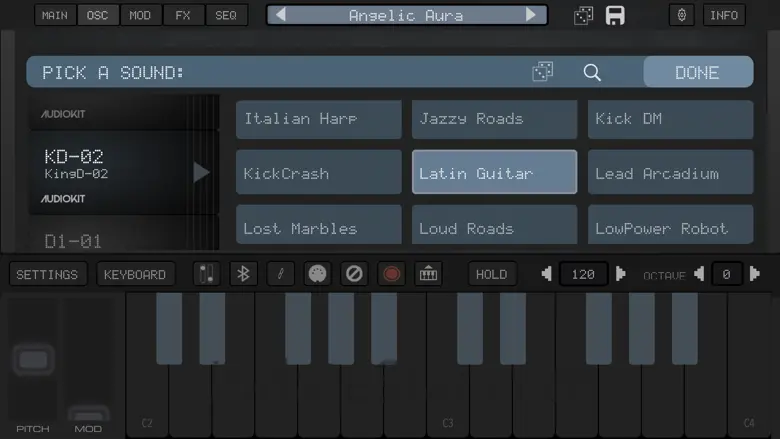Play the C#3 black key

470,328
